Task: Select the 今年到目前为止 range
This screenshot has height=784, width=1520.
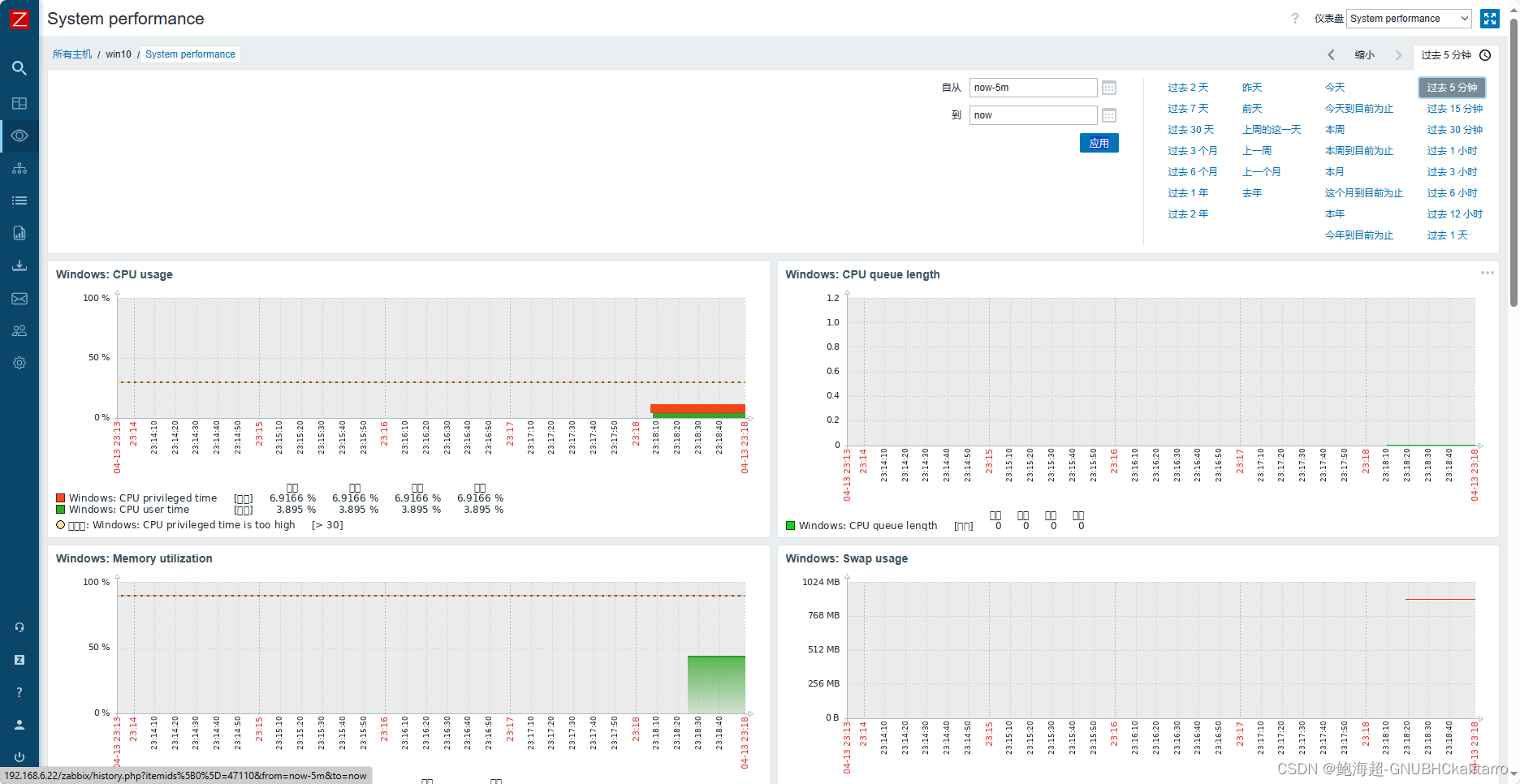Action: (1359, 235)
